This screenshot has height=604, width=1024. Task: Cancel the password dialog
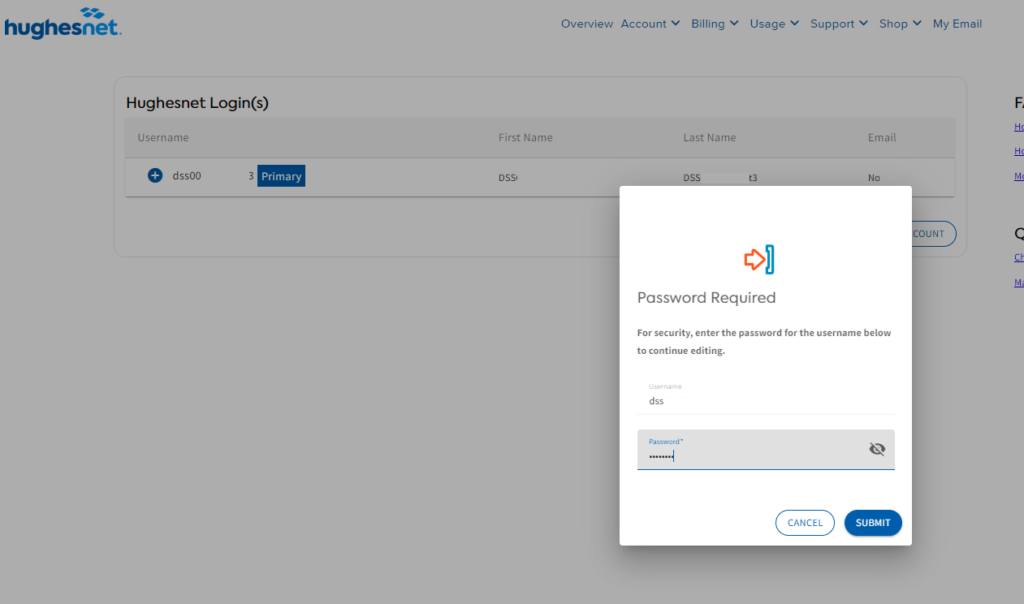pos(804,522)
